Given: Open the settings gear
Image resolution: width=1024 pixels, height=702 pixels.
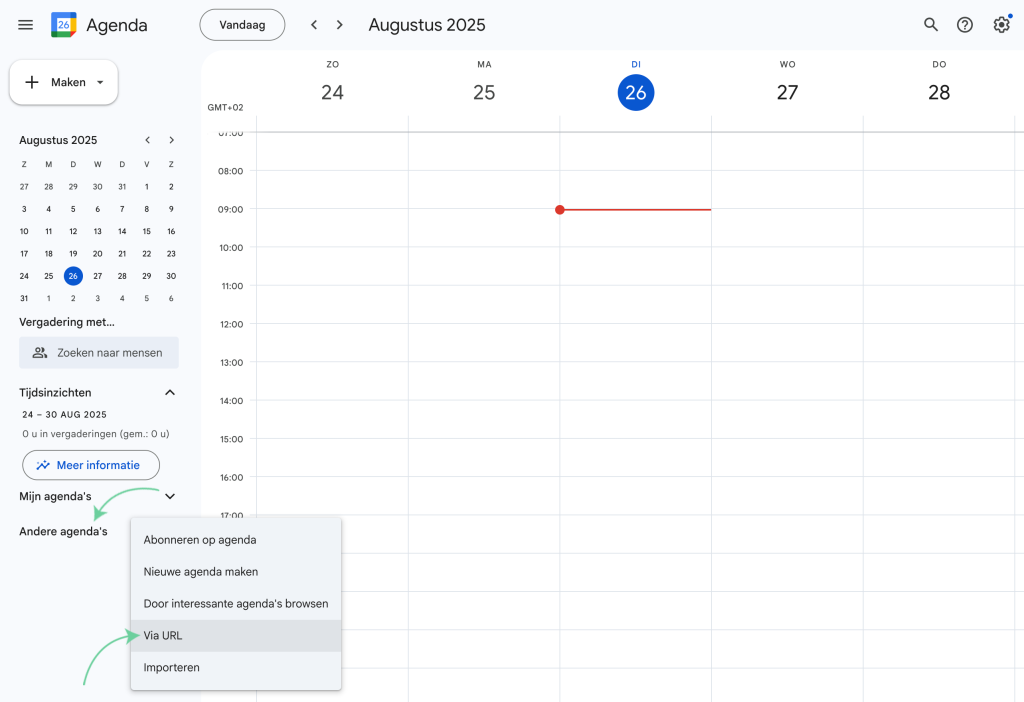Looking at the screenshot, I should coord(1001,24).
